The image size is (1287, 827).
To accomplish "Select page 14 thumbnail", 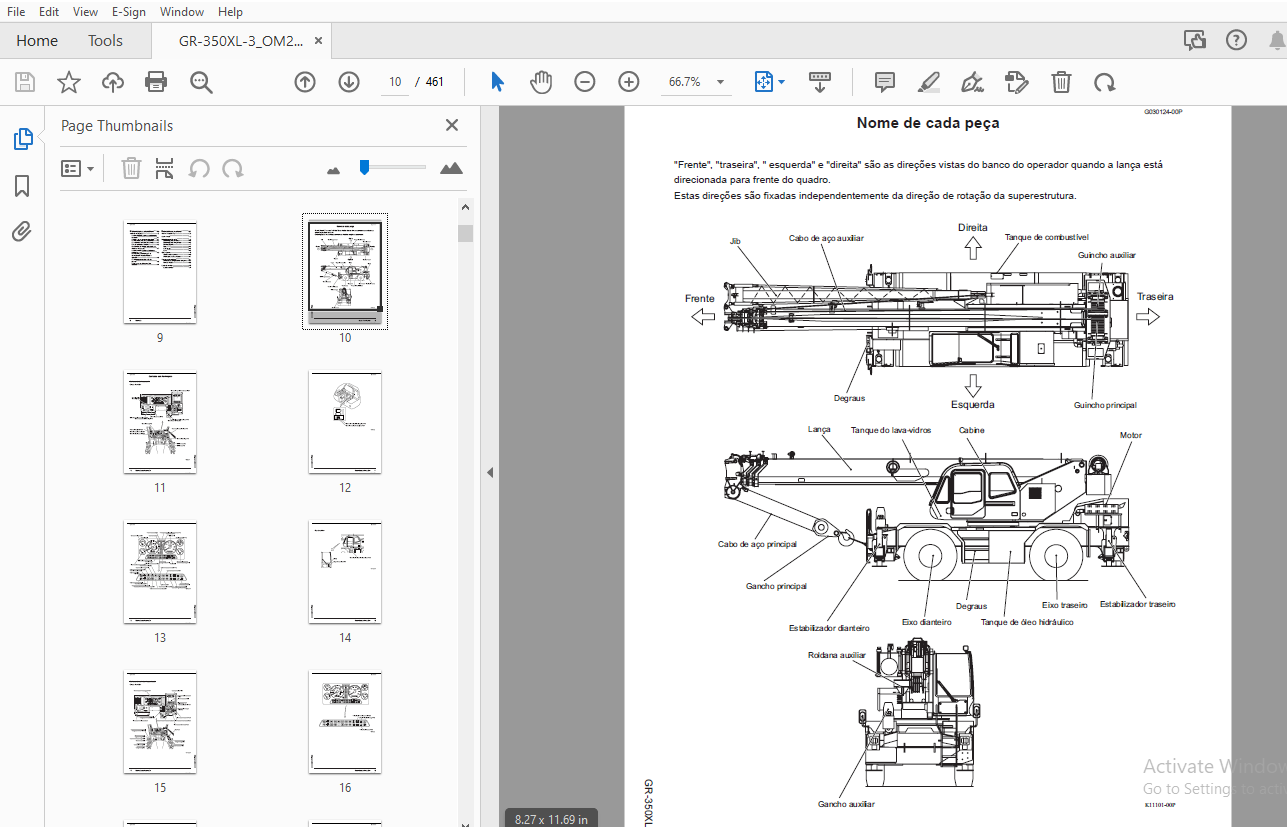I will coord(345,572).
